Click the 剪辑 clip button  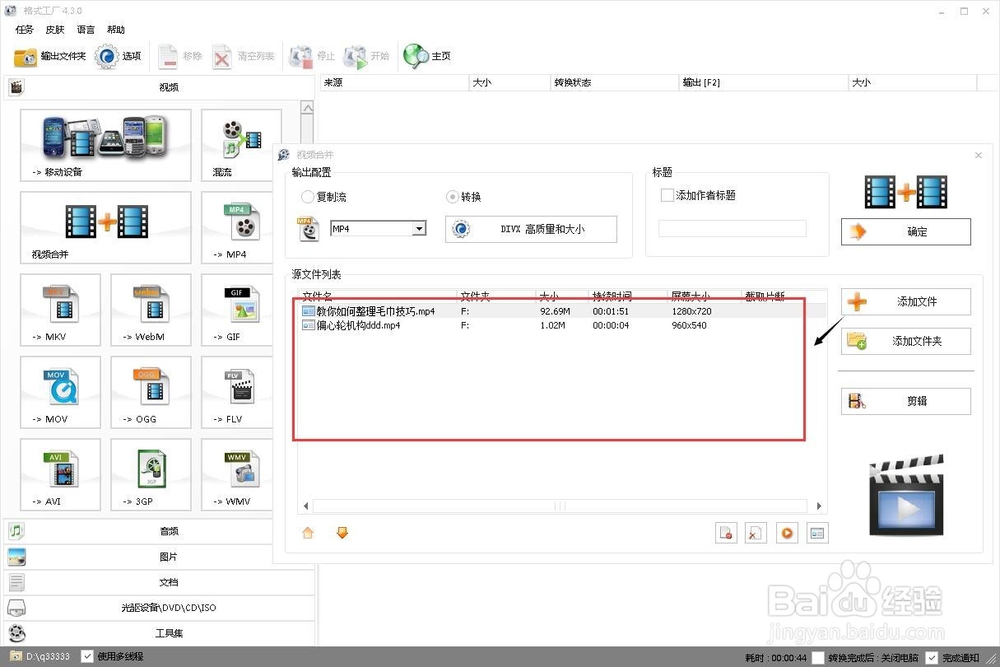tap(906, 401)
